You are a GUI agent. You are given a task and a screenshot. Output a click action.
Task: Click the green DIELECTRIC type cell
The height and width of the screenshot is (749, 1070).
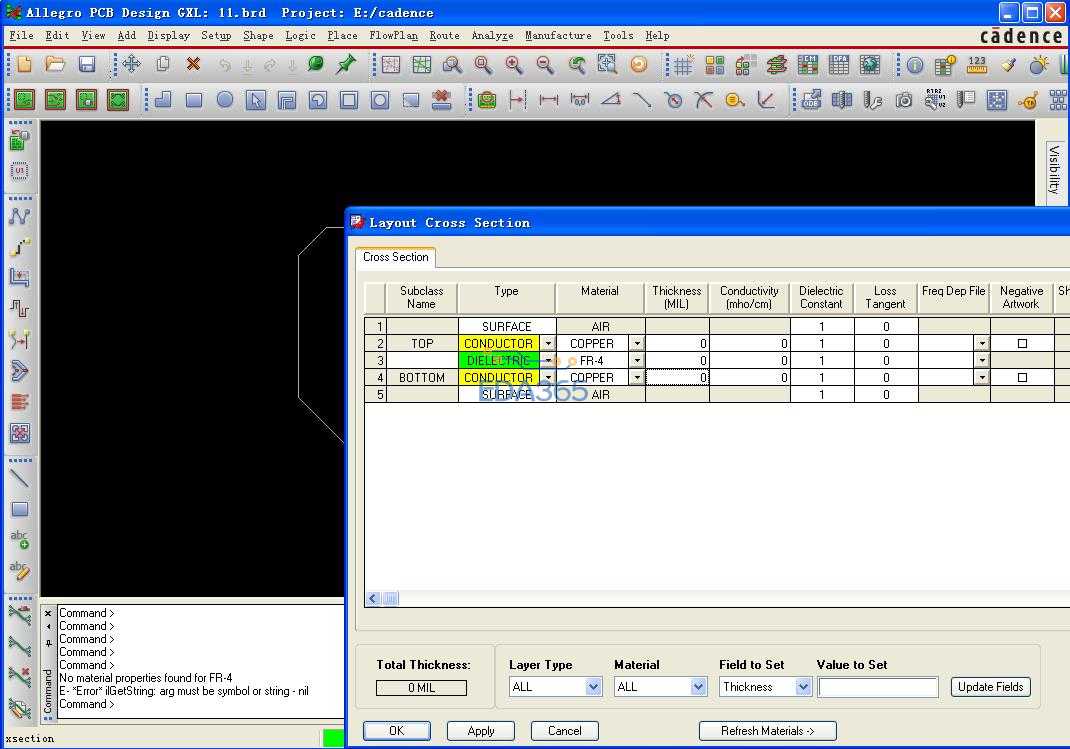pos(498,361)
